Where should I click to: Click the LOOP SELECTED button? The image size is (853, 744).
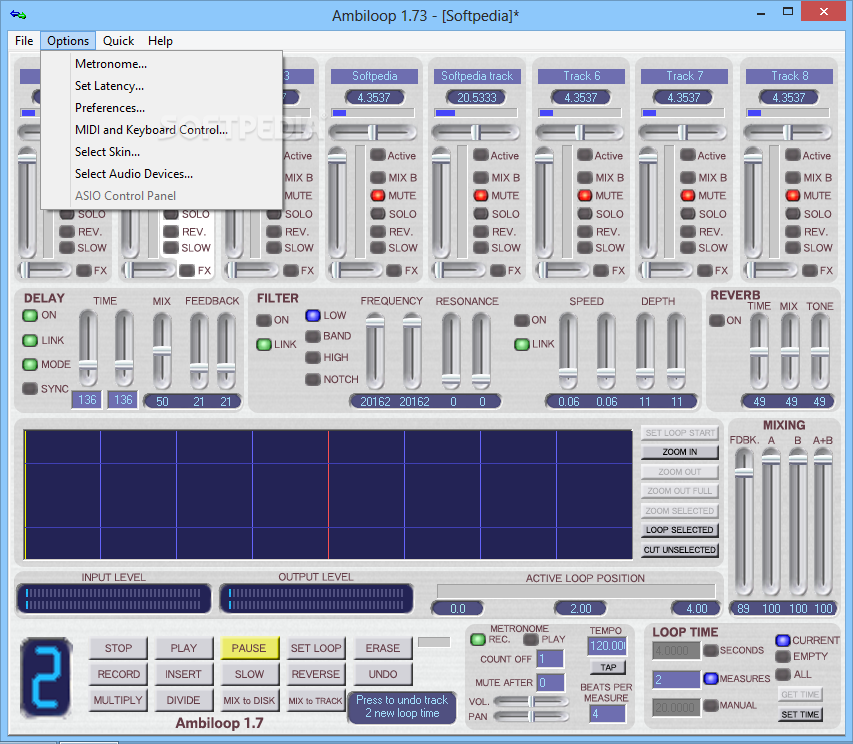tap(679, 530)
